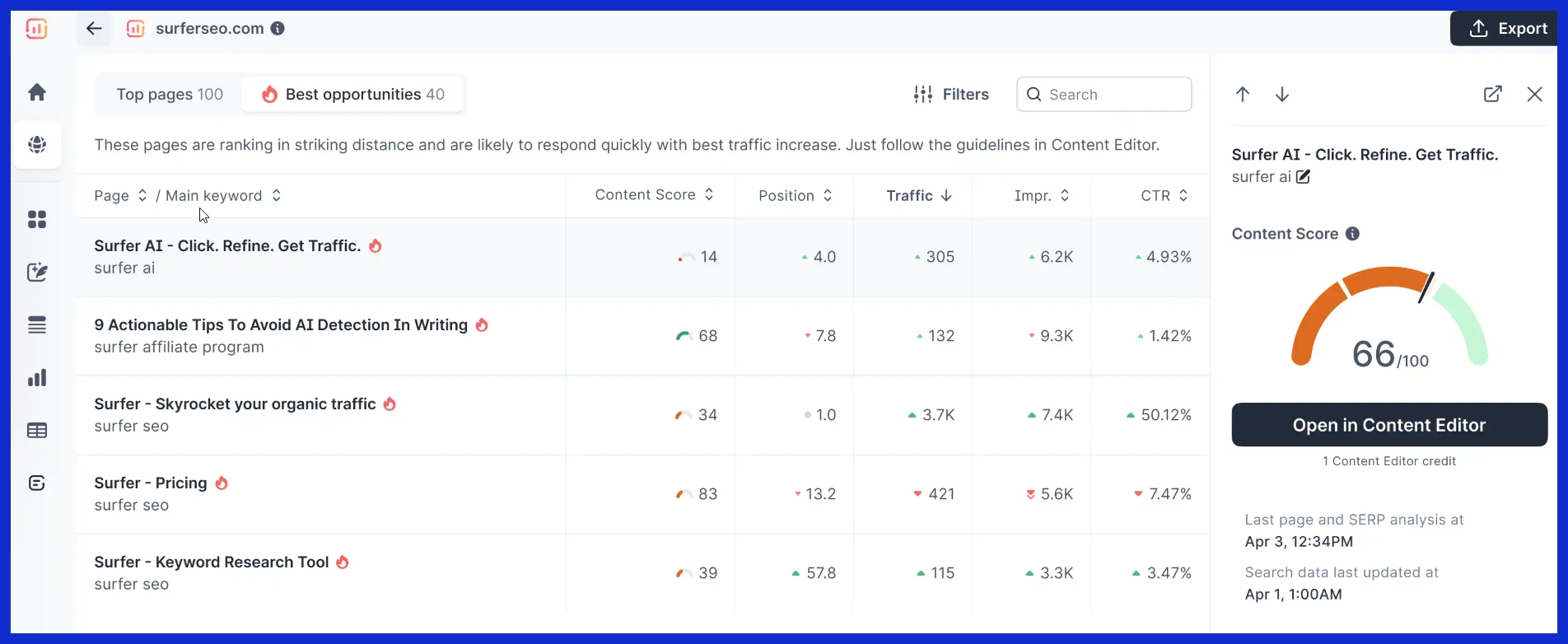Image resolution: width=1568 pixels, height=644 pixels.
Task: Click the info icon beside surferseo.com
Action: 278,29
